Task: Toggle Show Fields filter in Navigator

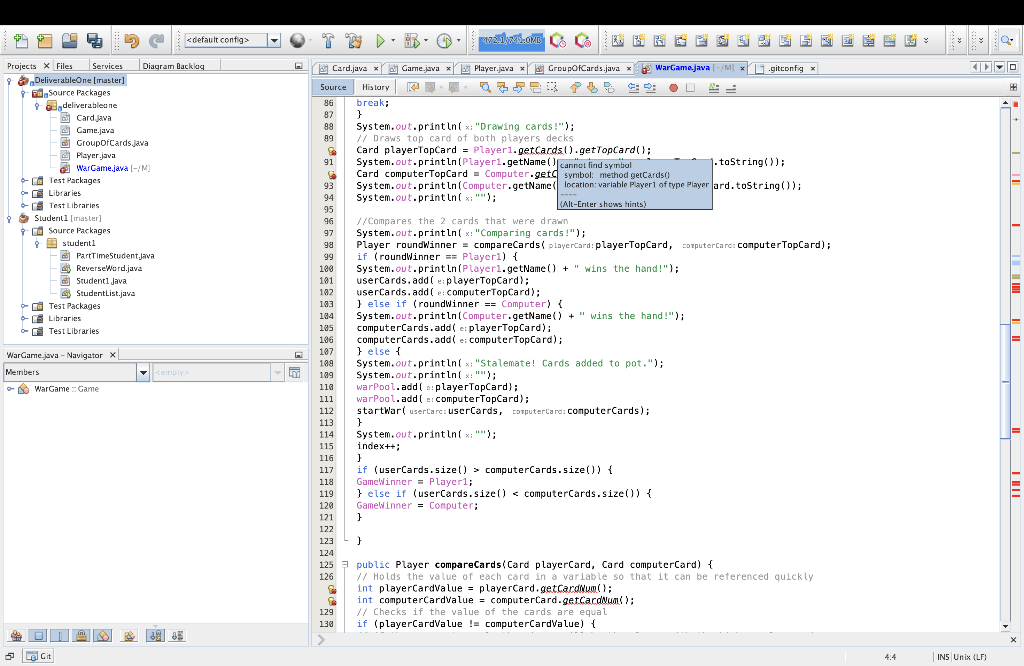Action: pos(39,635)
